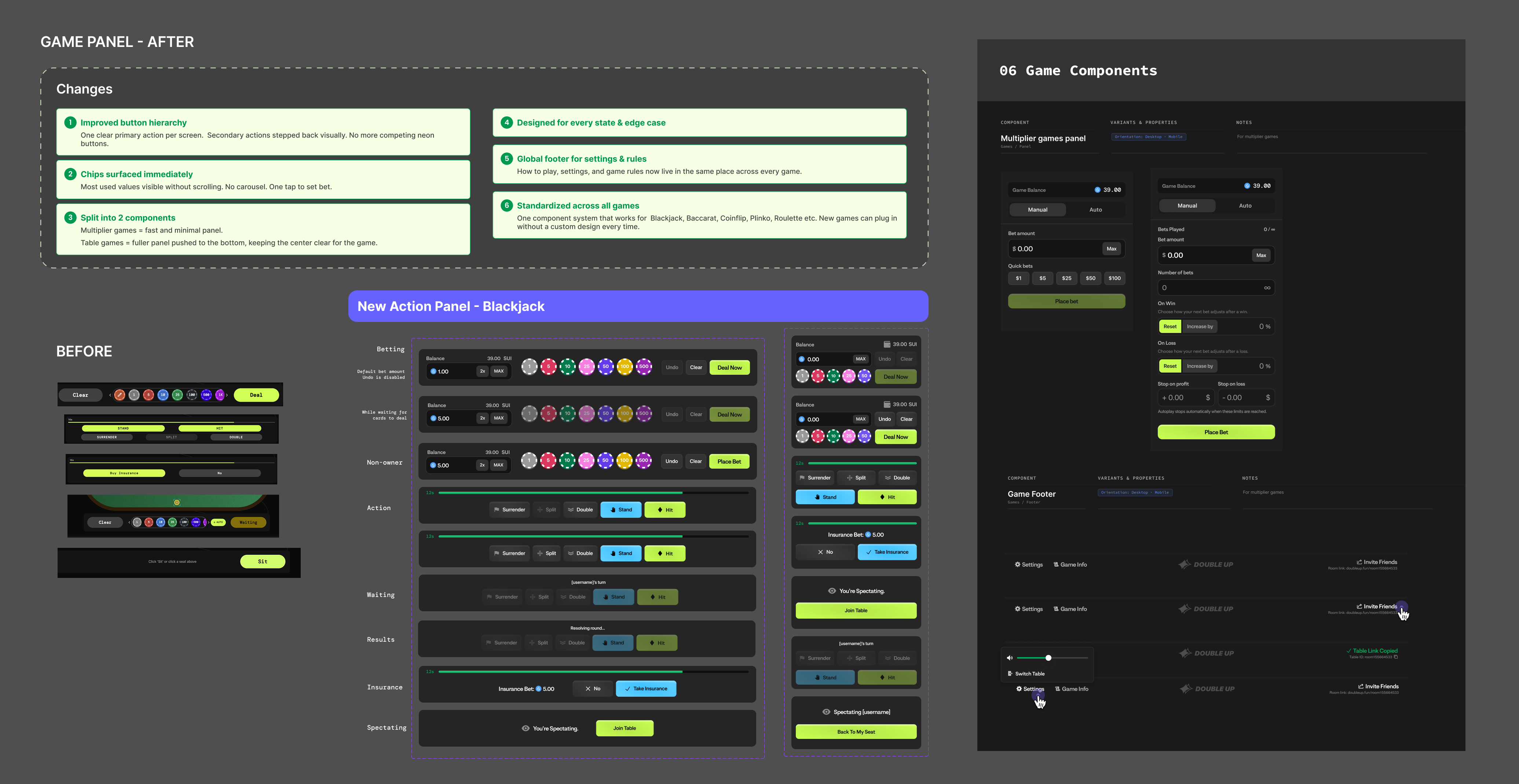Adjust the volume slider in settings popup
Image resolution: width=1519 pixels, height=784 pixels.
click(x=1048, y=658)
